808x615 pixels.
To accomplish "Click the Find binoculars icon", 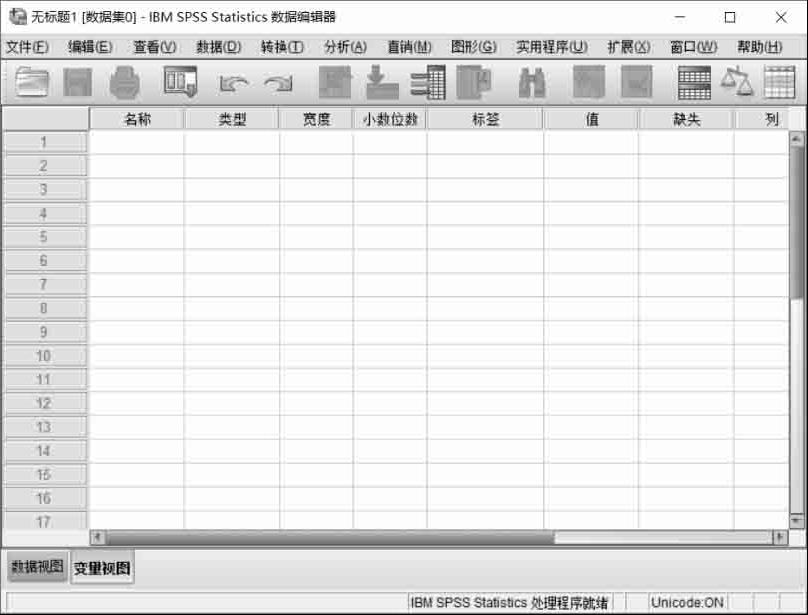I will (x=532, y=82).
